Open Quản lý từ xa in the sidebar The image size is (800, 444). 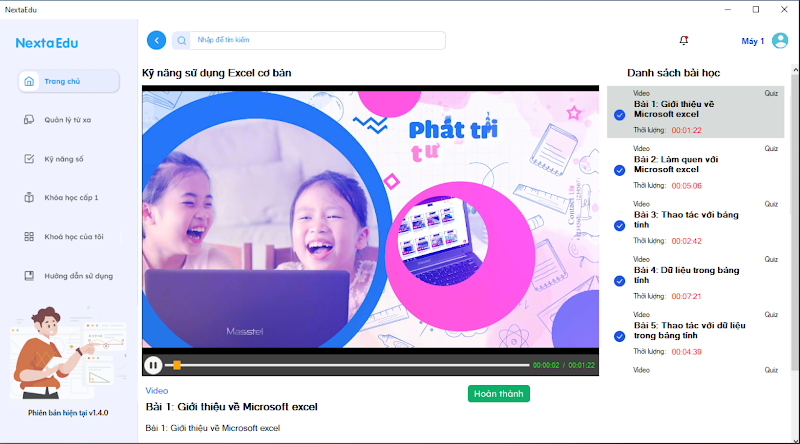point(69,120)
